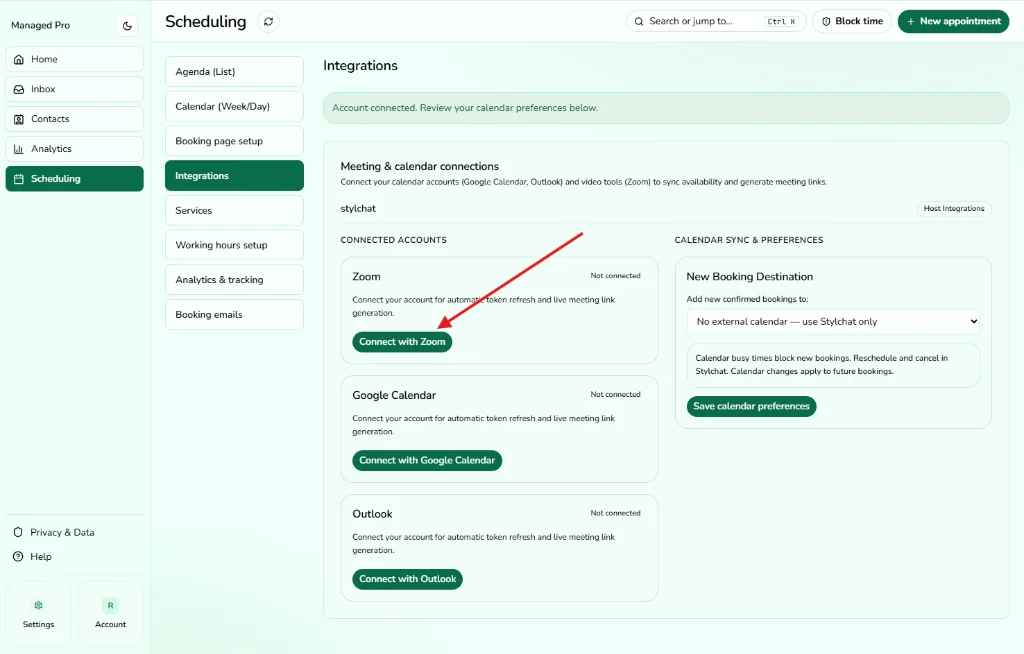
Task: Click the calendar busy times info note
Action: coord(833,365)
